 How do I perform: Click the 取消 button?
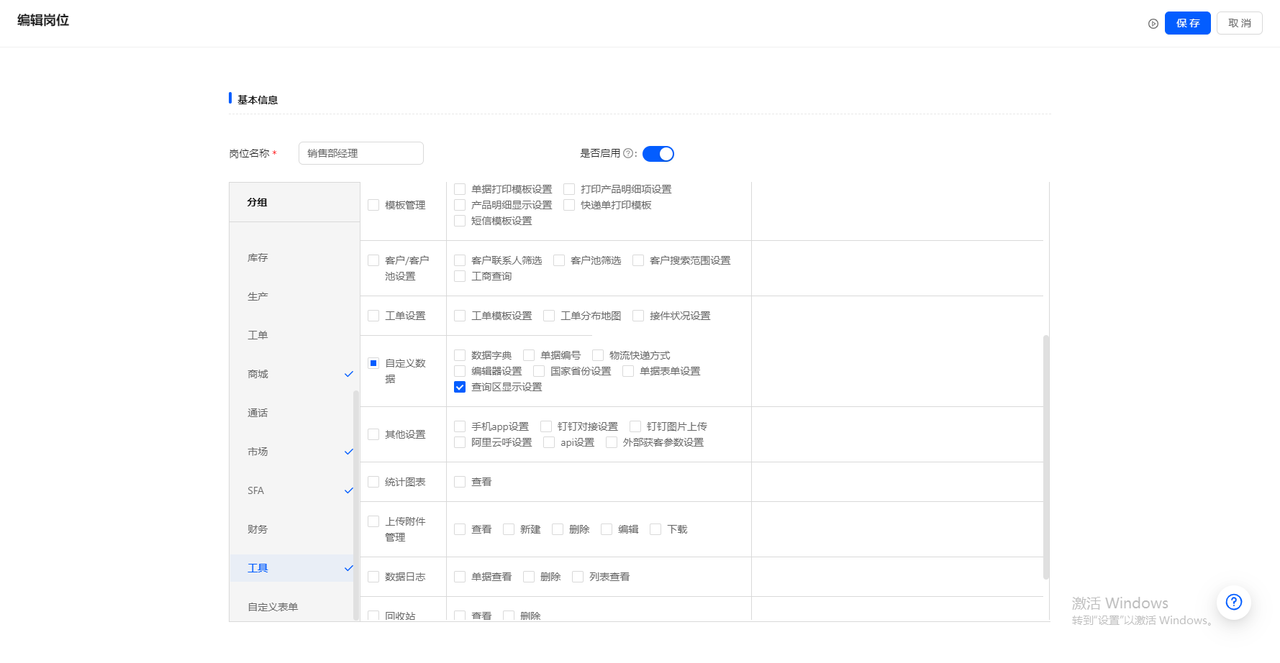coord(1239,23)
